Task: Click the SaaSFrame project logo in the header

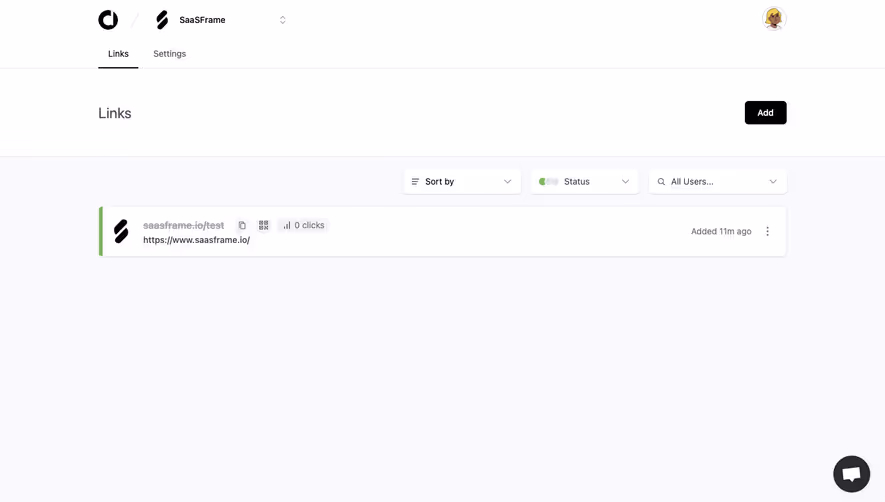Action: point(163,20)
